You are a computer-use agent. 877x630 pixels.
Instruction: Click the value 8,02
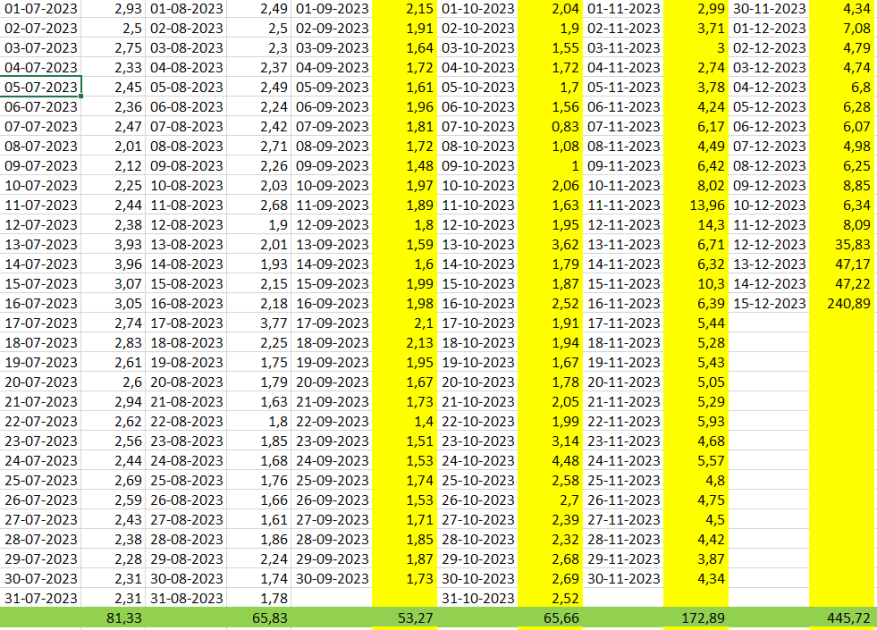point(711,186)
